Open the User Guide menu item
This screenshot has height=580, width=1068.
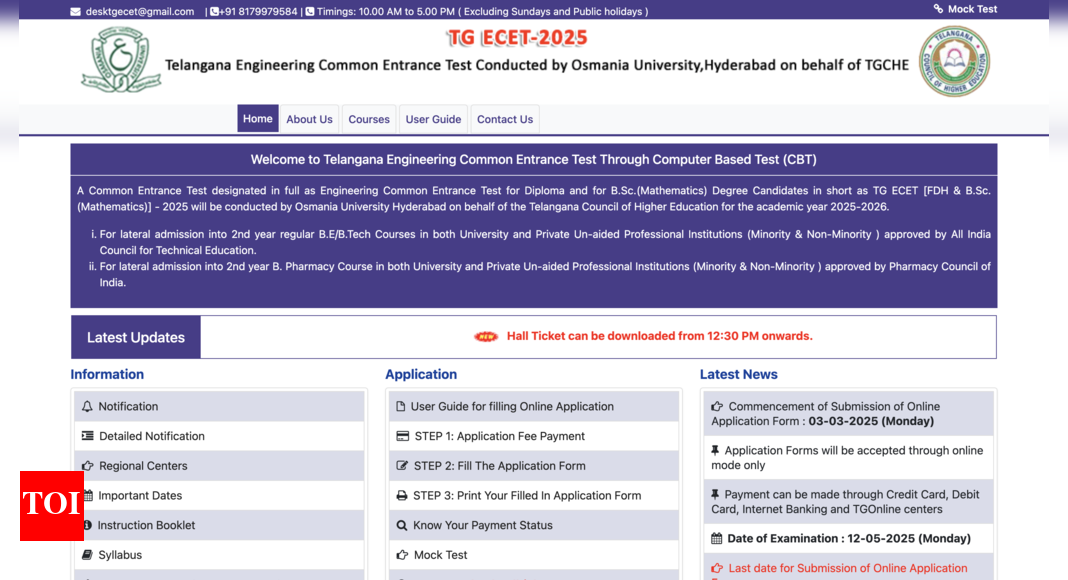coord(433,120)
